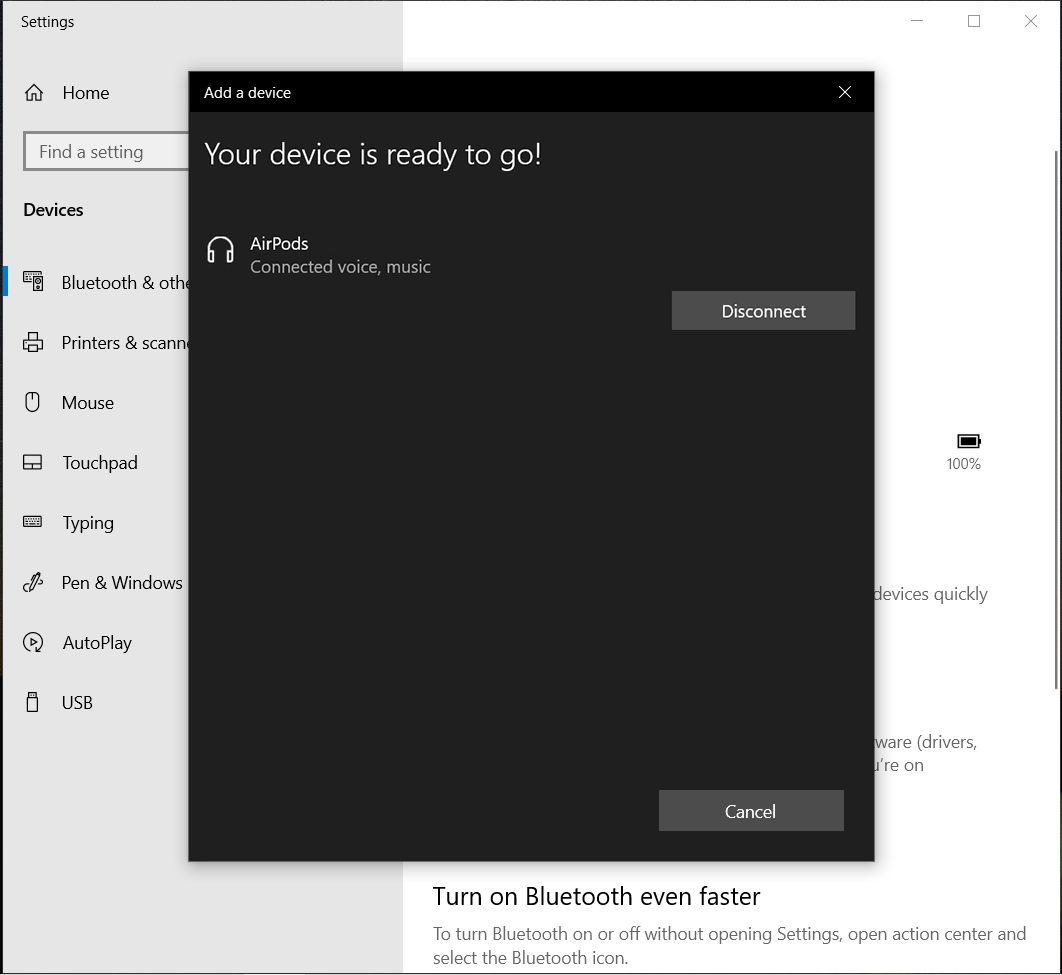Screen dimensions: 1062x975
Task: Open the USB settings page
Action: 77,703
